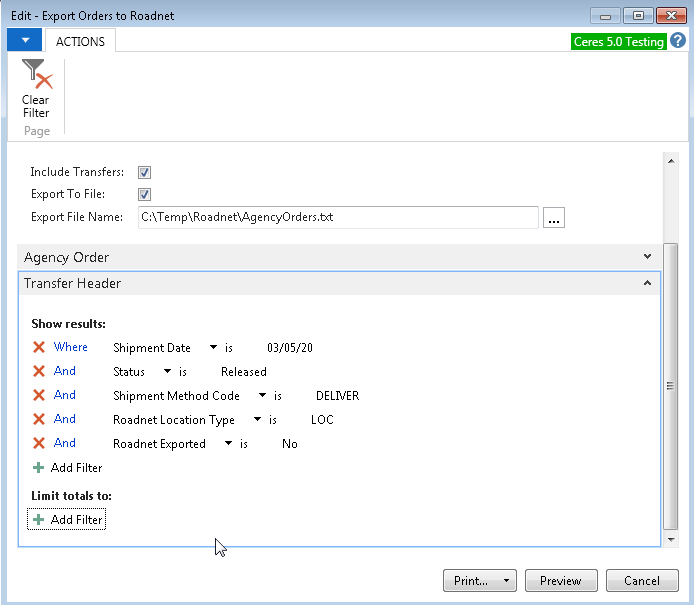Screen dimensions: 694x605
Task: Collapse the Transfer Header section
Action: click(x=647, y=283)
